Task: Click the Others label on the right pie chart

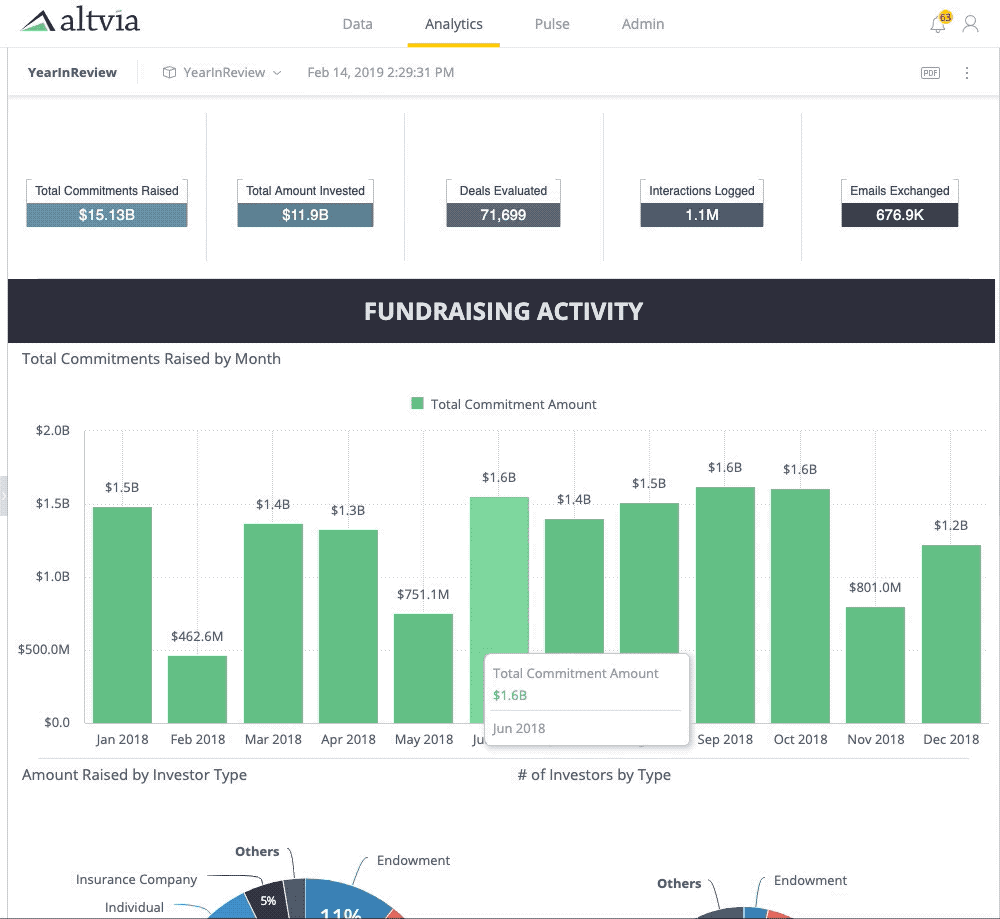Action: pos(679,883)
